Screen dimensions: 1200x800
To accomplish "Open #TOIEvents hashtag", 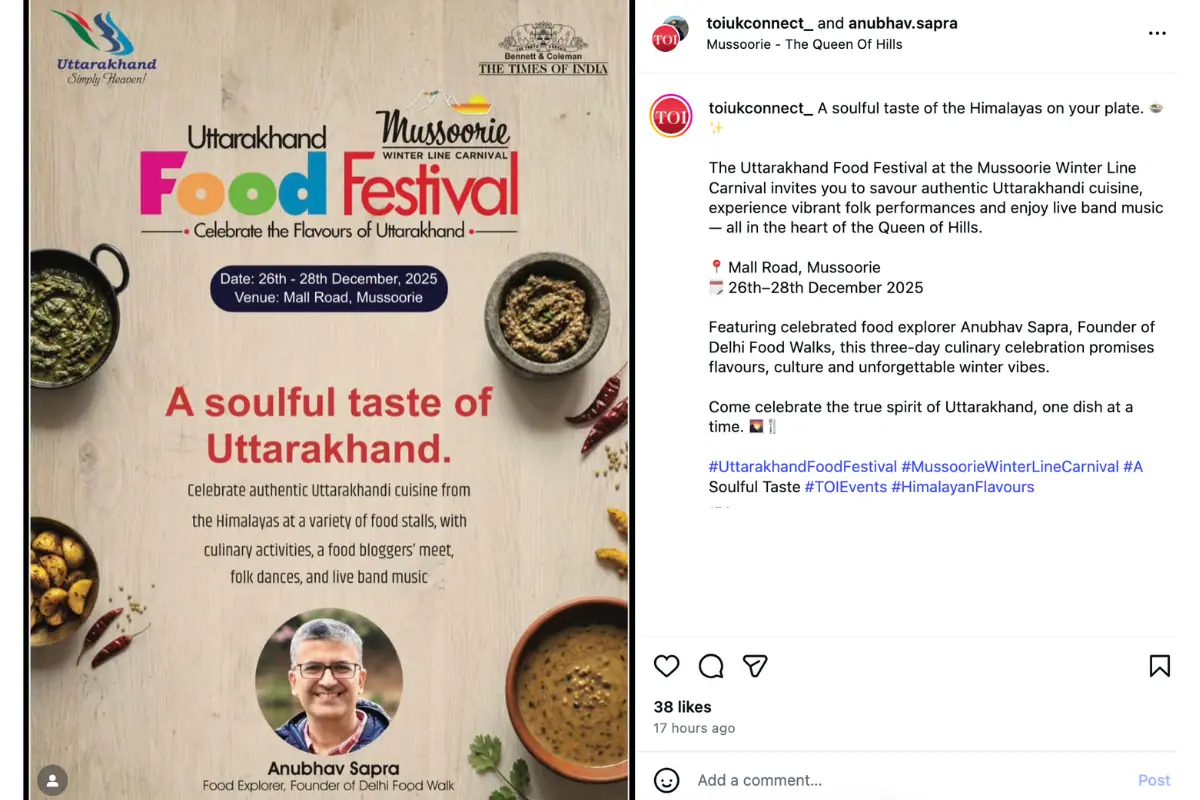I will (846, 487).
